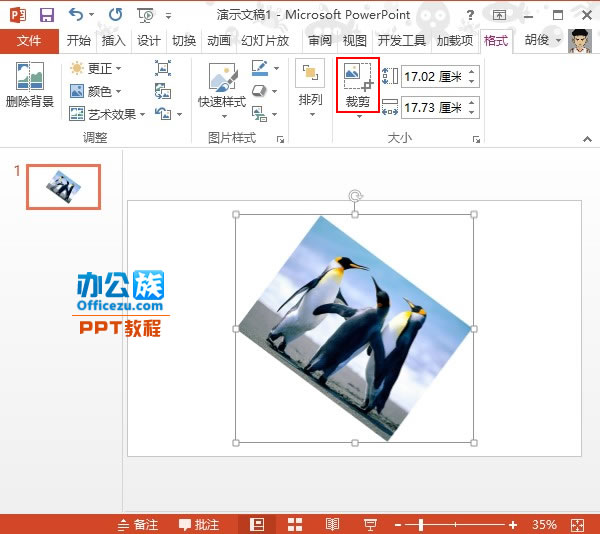Click the reset picture icon

(x=163, y=114)
